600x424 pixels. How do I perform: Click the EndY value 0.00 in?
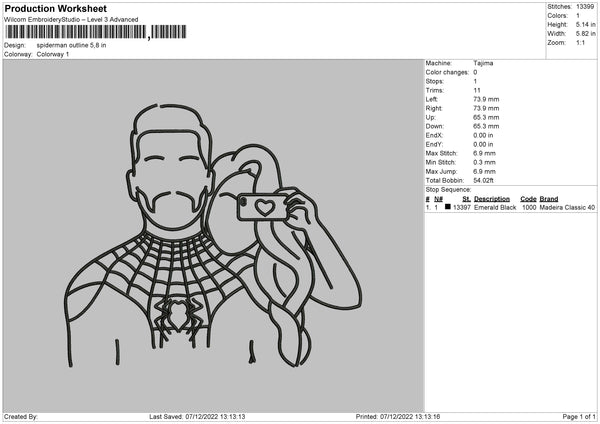[483, 145]
